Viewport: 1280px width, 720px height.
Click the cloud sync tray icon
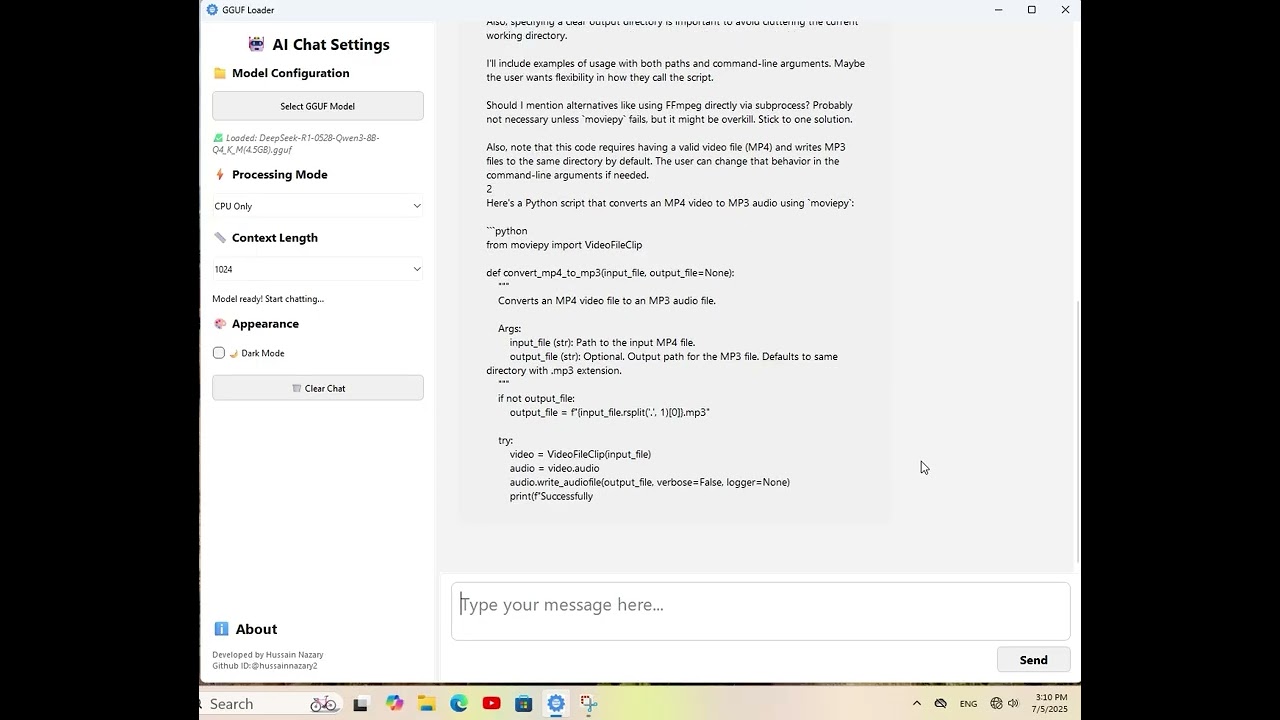coord(940,704)
